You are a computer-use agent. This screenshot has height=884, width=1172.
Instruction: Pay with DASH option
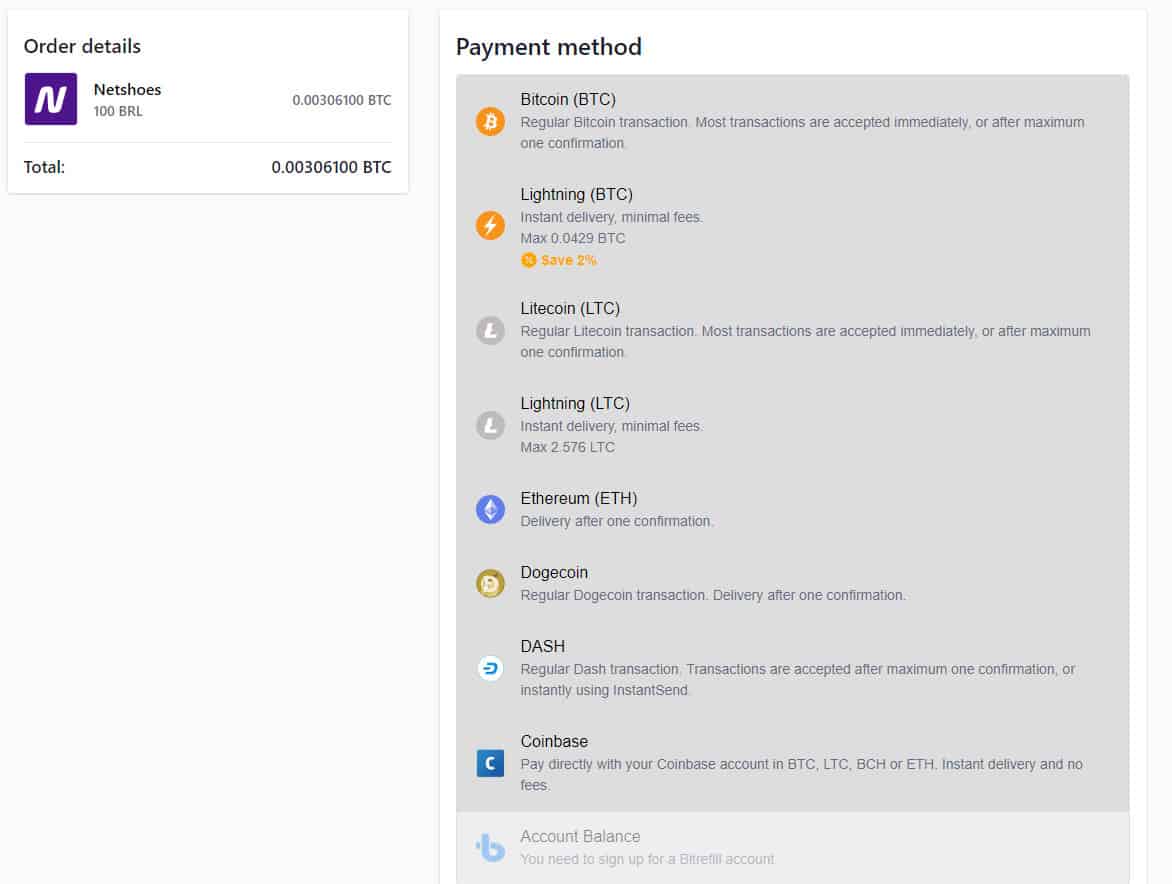(x=792, y=668)
